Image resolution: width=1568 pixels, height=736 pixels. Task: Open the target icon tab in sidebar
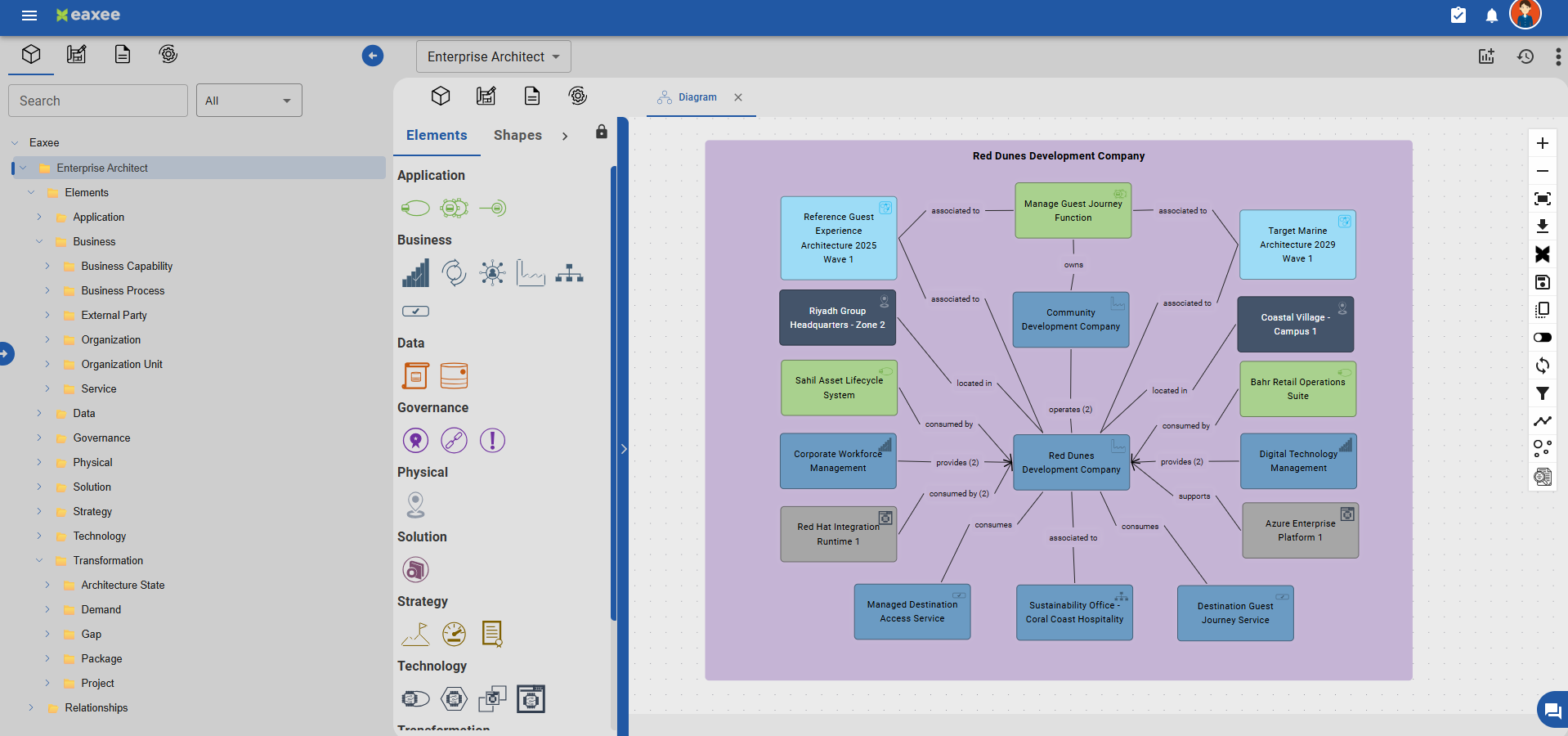tap(168, 55)
